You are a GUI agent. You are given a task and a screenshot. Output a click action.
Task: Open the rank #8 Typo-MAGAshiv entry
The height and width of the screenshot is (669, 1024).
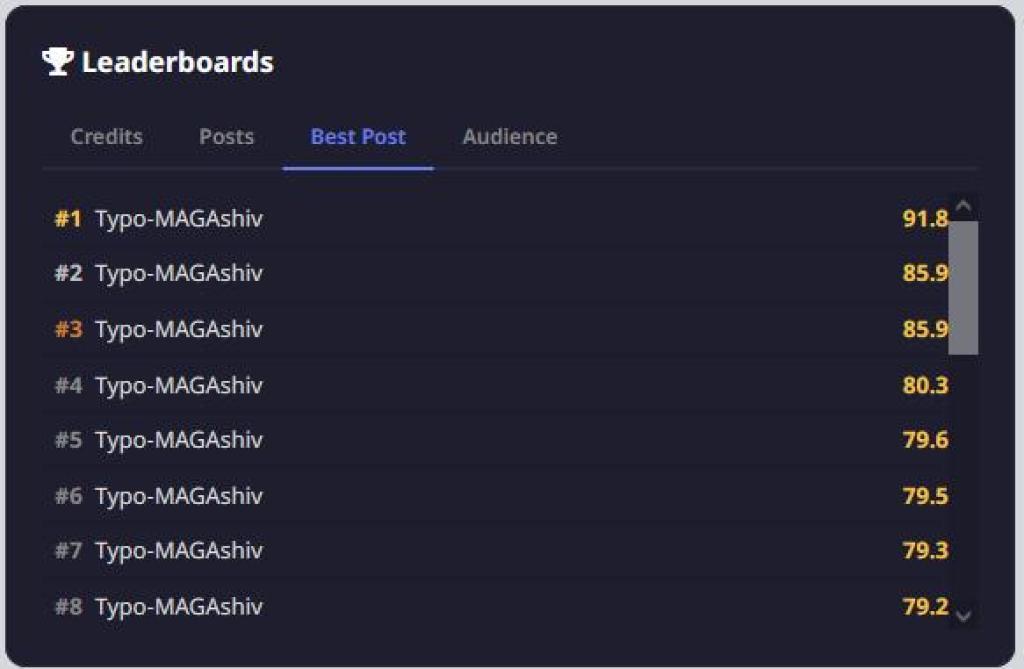[179, 607]
